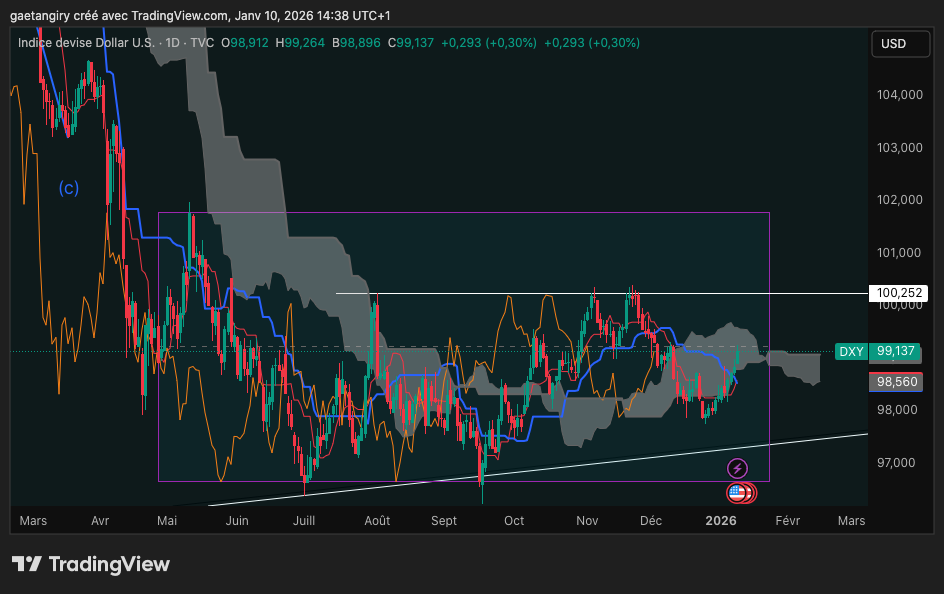The width and height of the screenshot is (944, 594).
Task: Click the 97,000 level on price scale
Action: [899, 463]
